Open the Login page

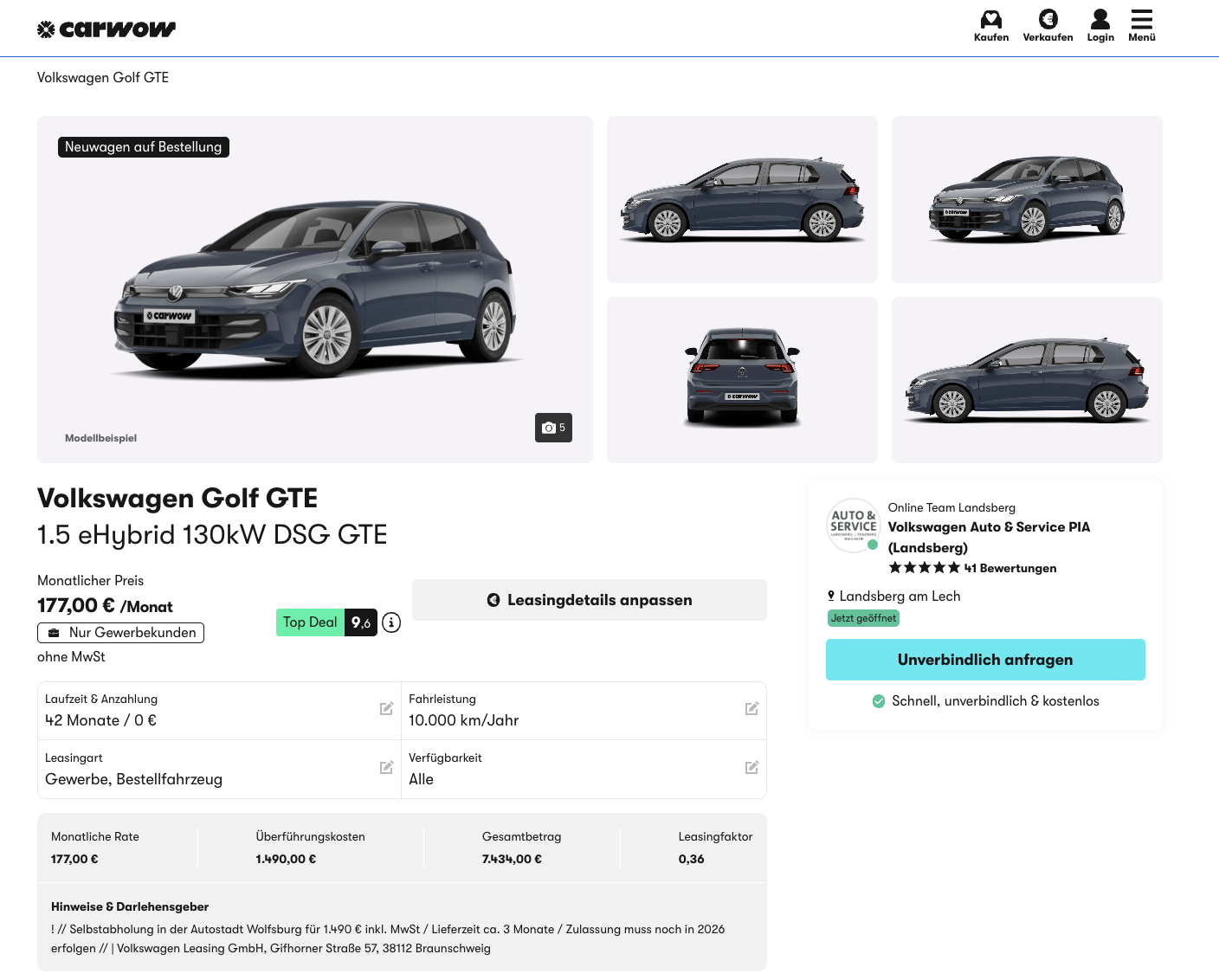coord(1100,26)
